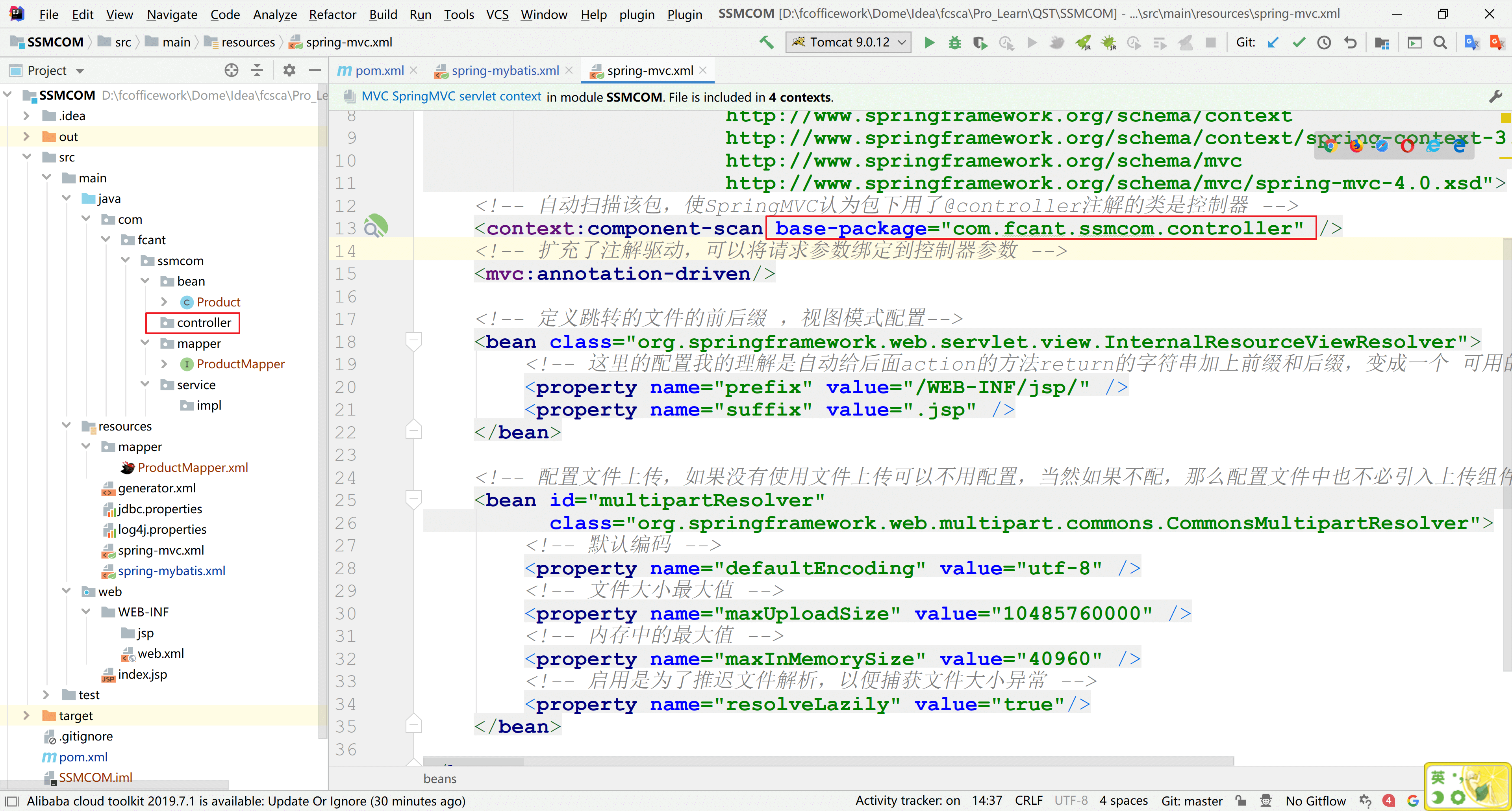Expand the target folder
Image resolution: width=1512 pixels, height=811 pixels.
pyautogui.click(x=26, y=715)
